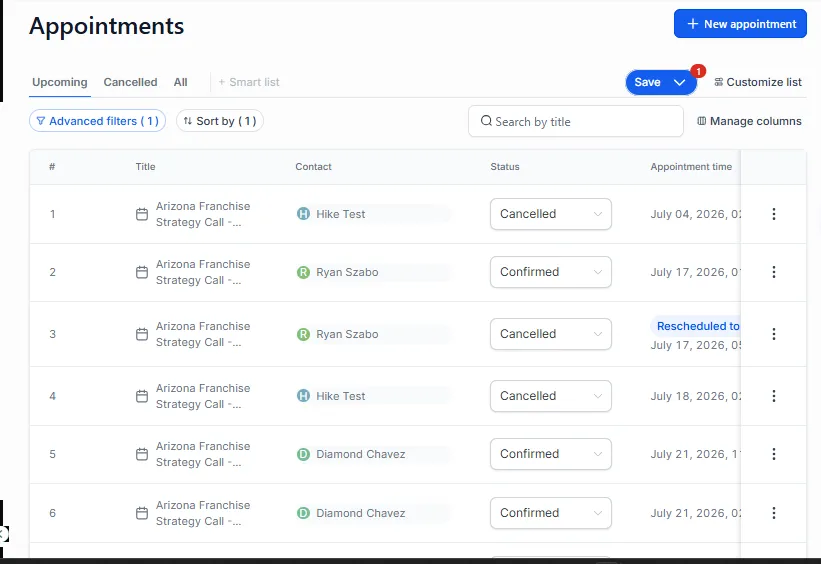The image size is (821, 564).
Task: Click the calendar icon in row 4
Action: [142, 396]
